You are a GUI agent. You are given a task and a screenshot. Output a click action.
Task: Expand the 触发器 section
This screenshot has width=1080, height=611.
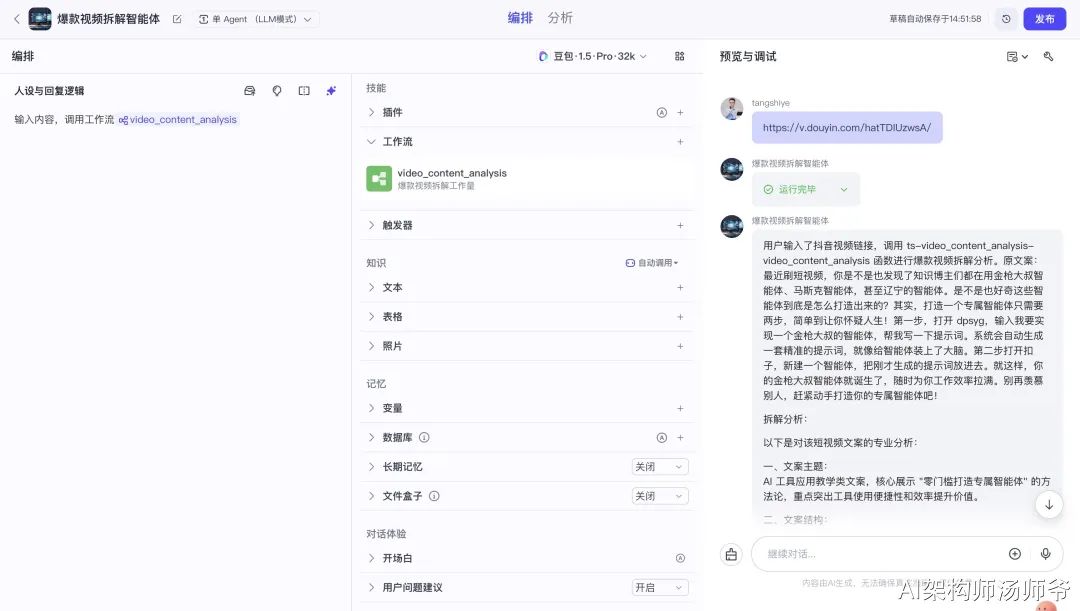tap(371, 225)
